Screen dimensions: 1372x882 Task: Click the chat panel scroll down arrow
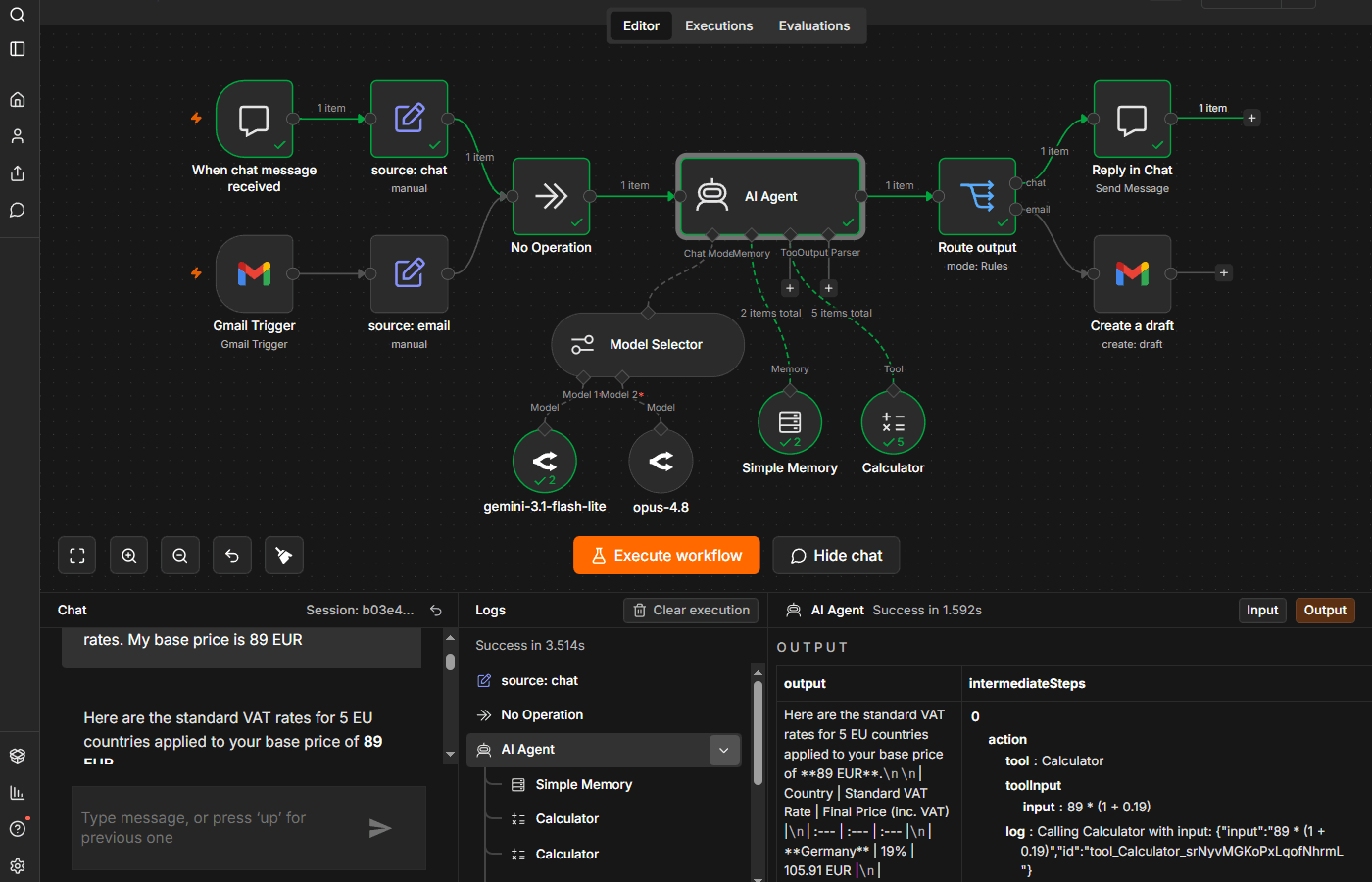tap(450, 754)
